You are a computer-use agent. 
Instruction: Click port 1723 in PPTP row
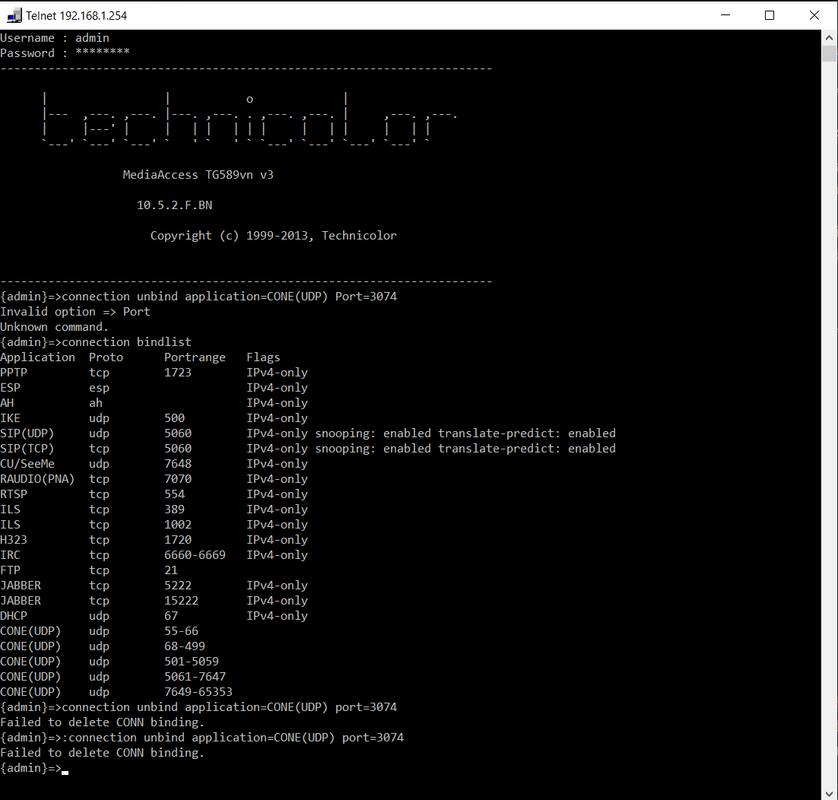(x=177, y=372)
